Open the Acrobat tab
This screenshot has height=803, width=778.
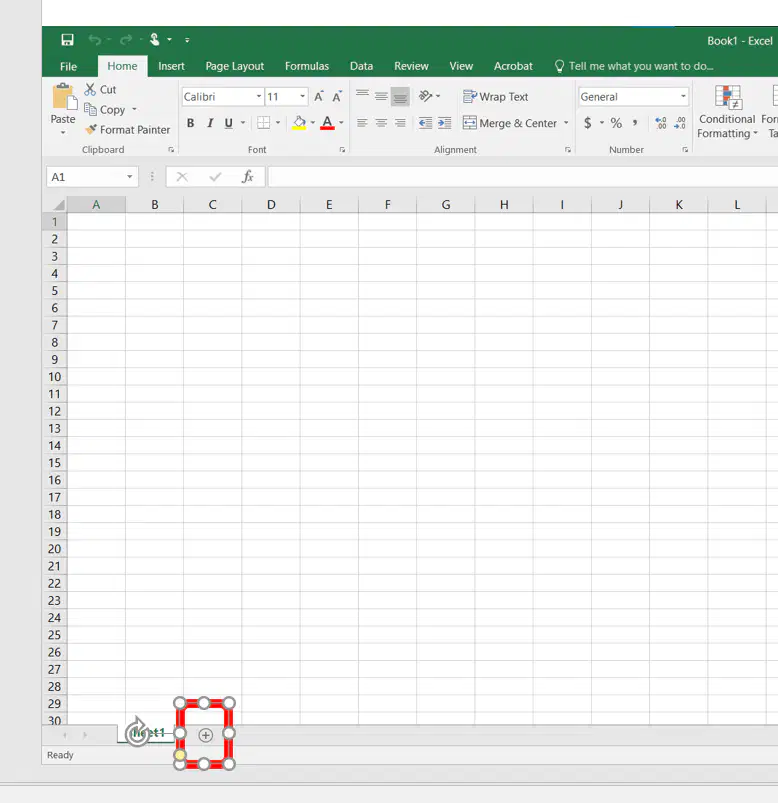(513, 66)
